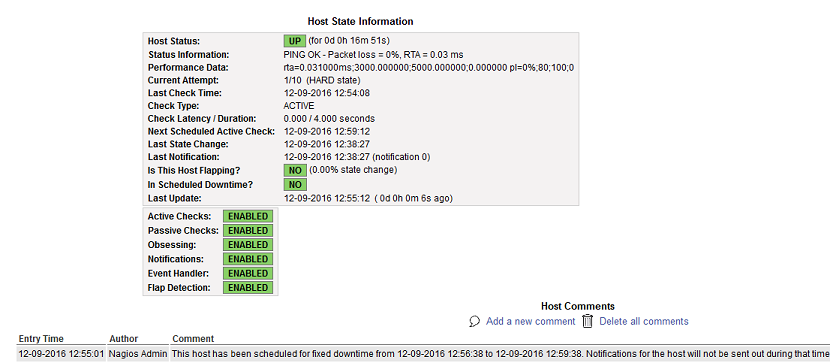Click the PING OK status information text
The height and width of the screenshot is (363, 830).
[374, 55]
